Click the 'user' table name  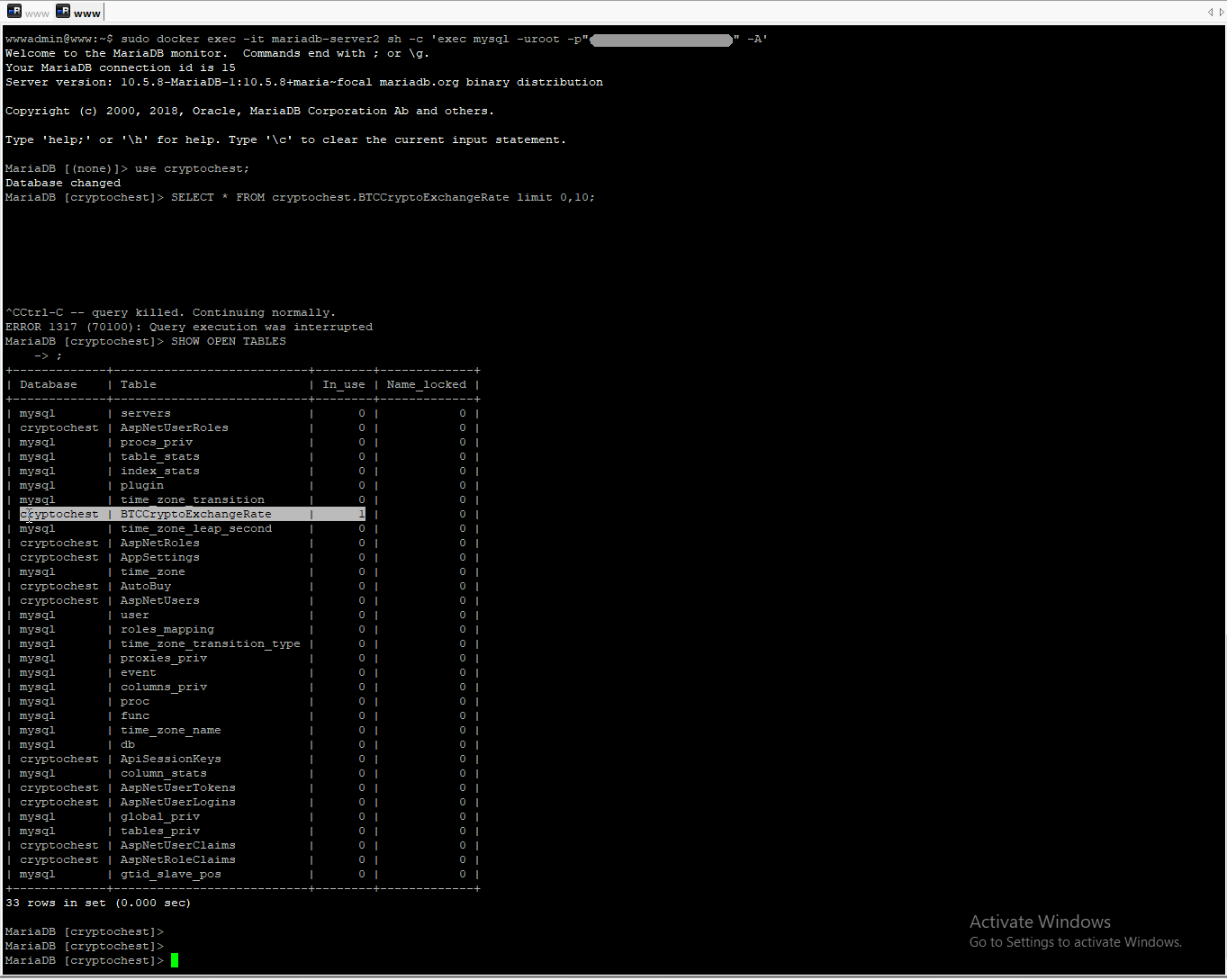click(135, 615)
